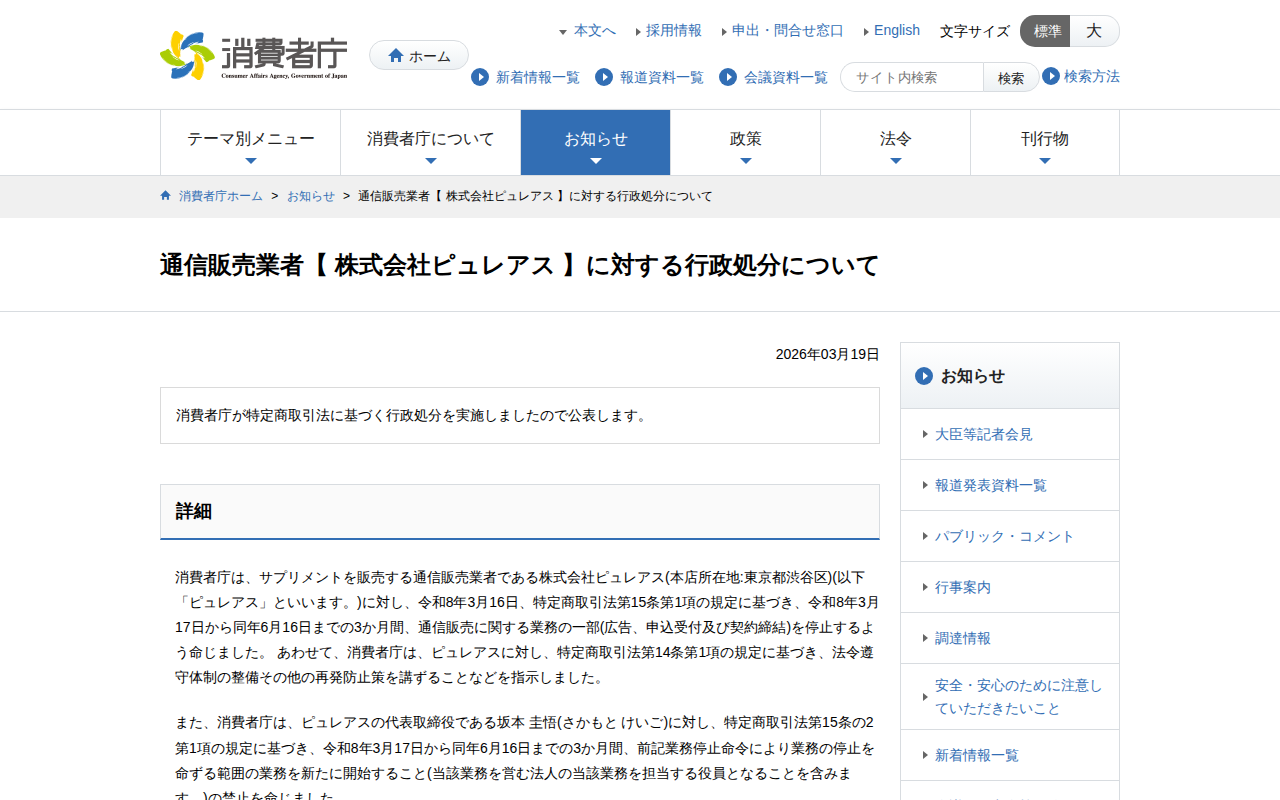
Task: Click the page title about 株式会社ピュレアス
Action: (x=519, y=265)
